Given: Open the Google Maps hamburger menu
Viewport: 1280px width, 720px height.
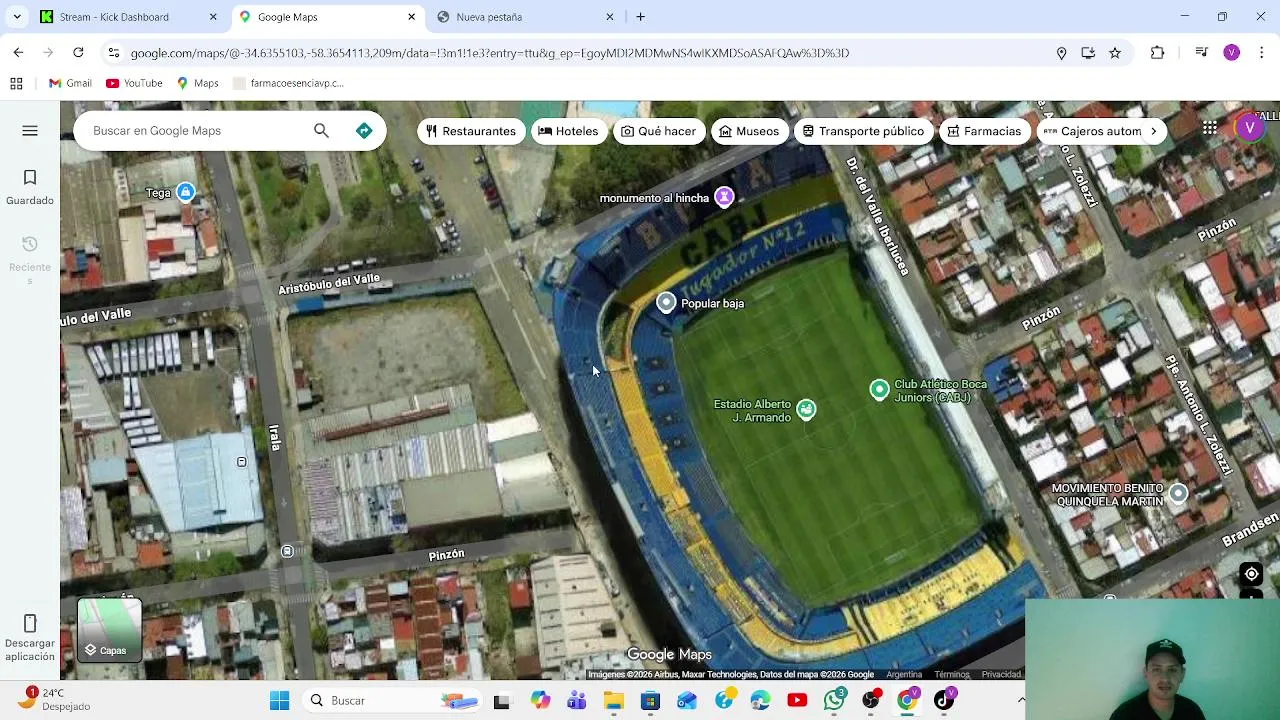Looking at the screenshot, I should coord(30,131).
